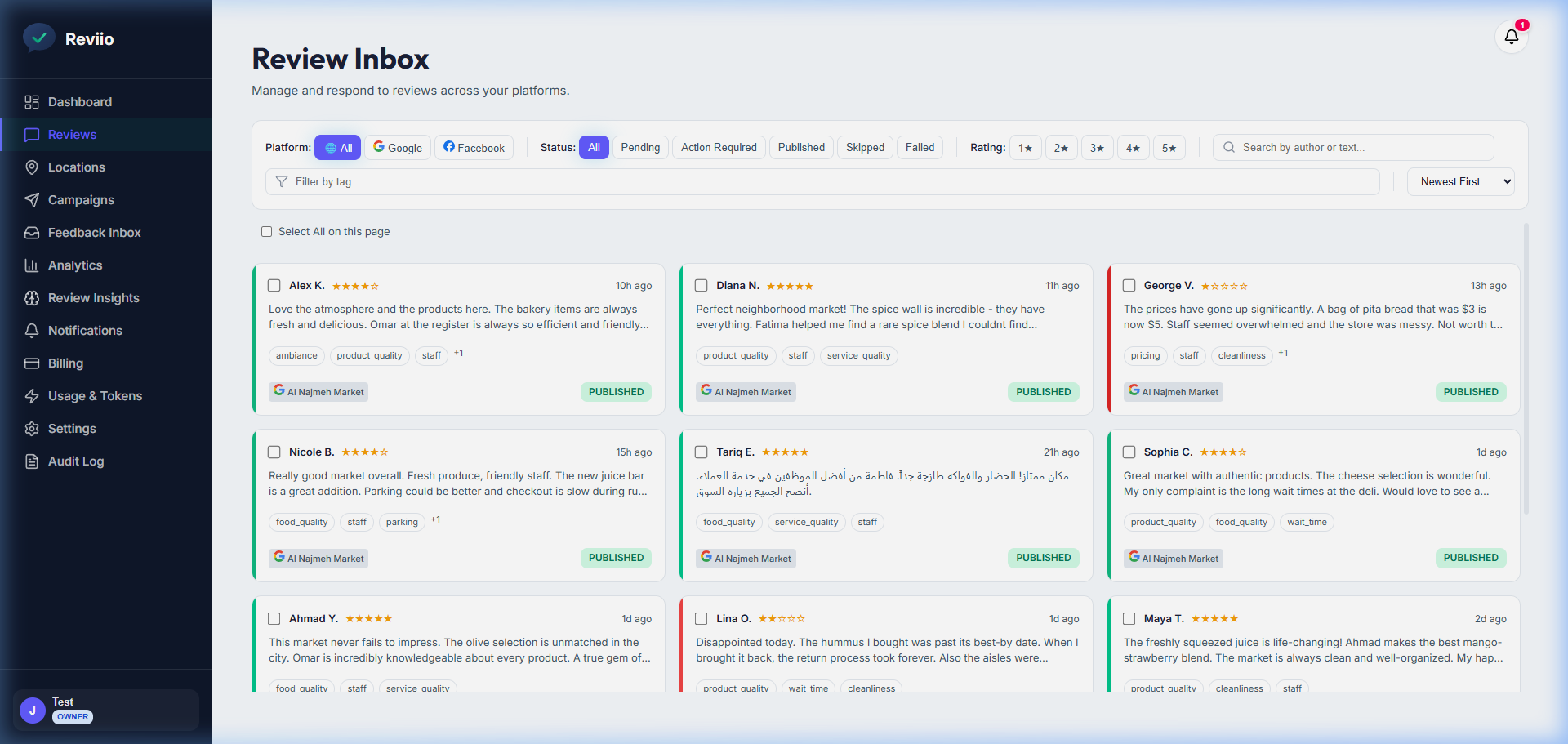
Task: Click Google icon on Tariq E. review
Action: (706, 557)
